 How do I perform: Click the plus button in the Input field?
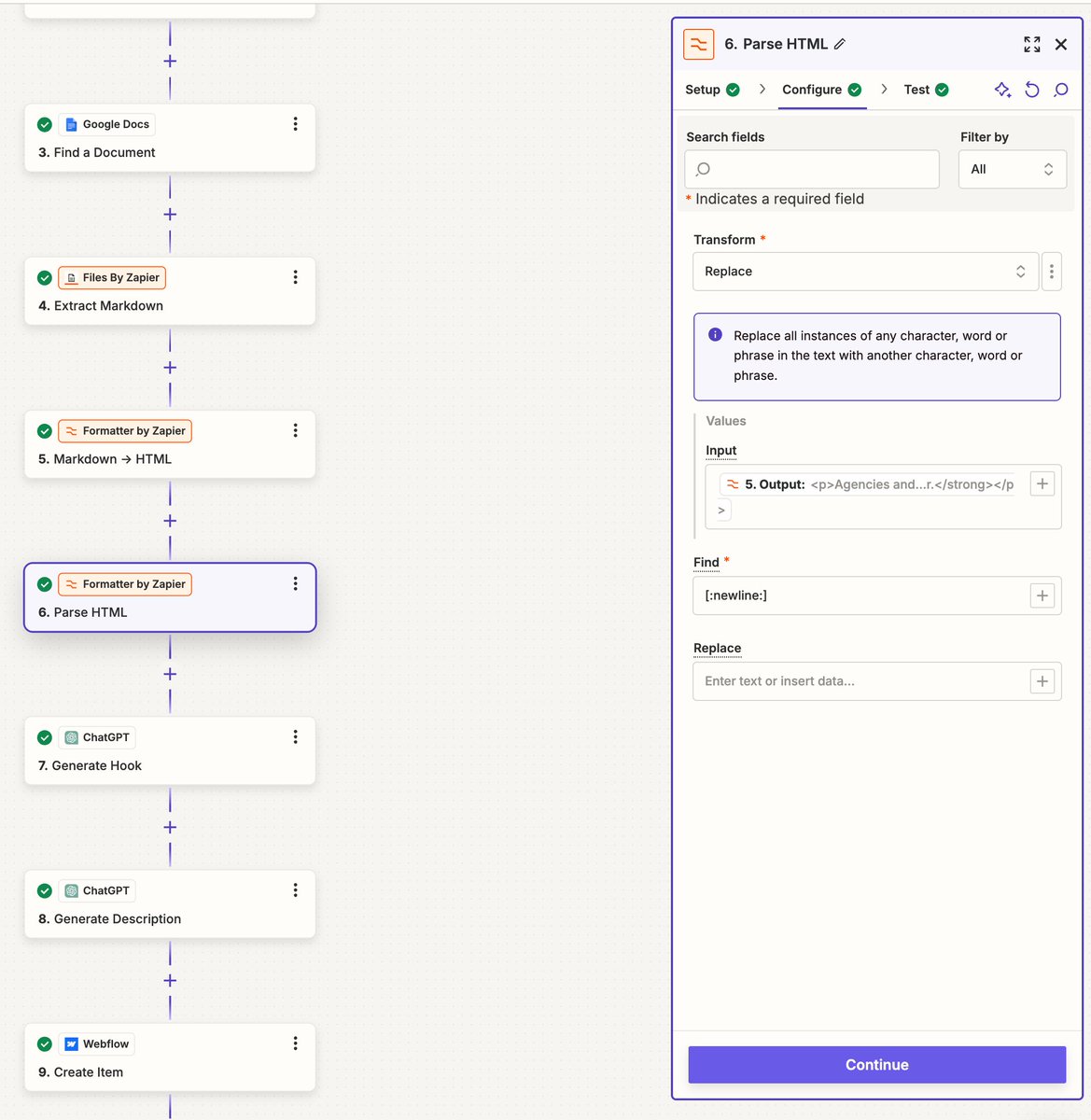tap(1042, 483)
